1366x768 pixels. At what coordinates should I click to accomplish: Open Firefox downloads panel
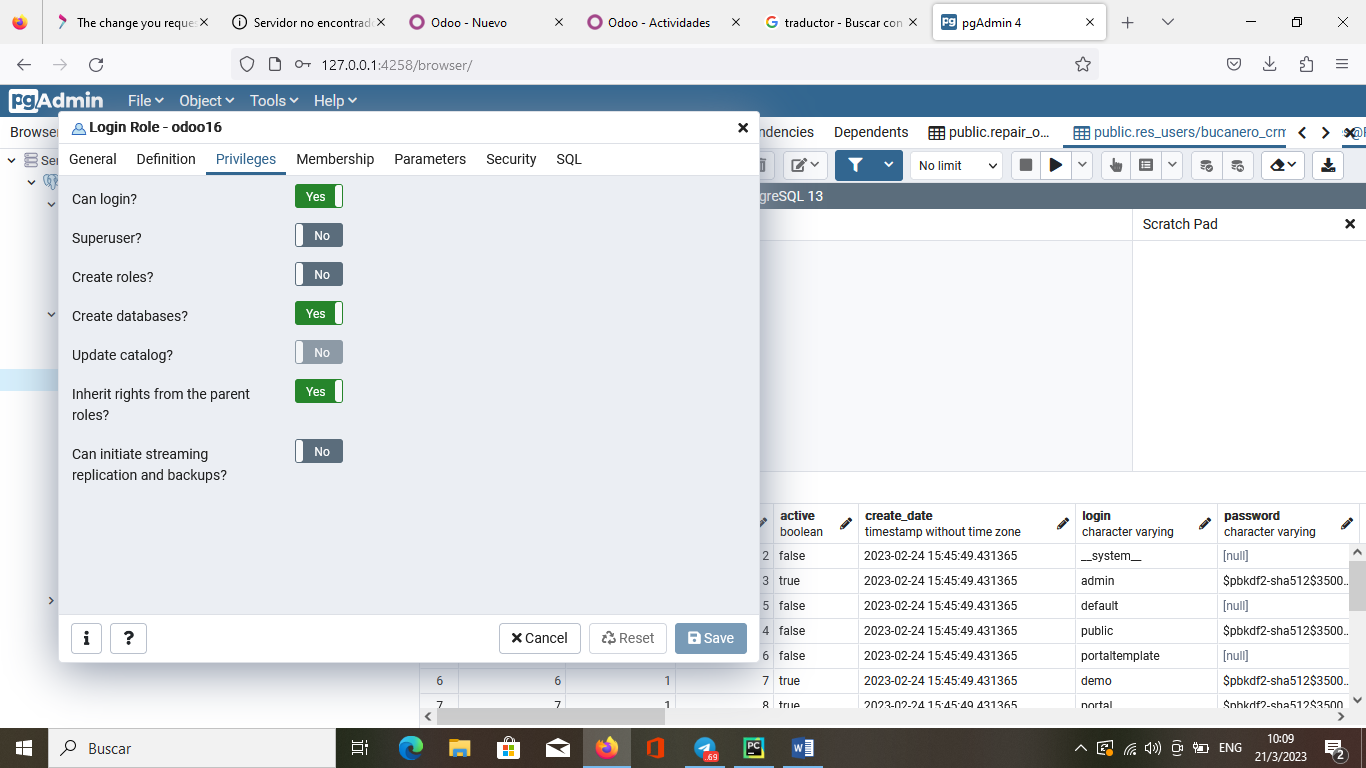coord(1269,64)
